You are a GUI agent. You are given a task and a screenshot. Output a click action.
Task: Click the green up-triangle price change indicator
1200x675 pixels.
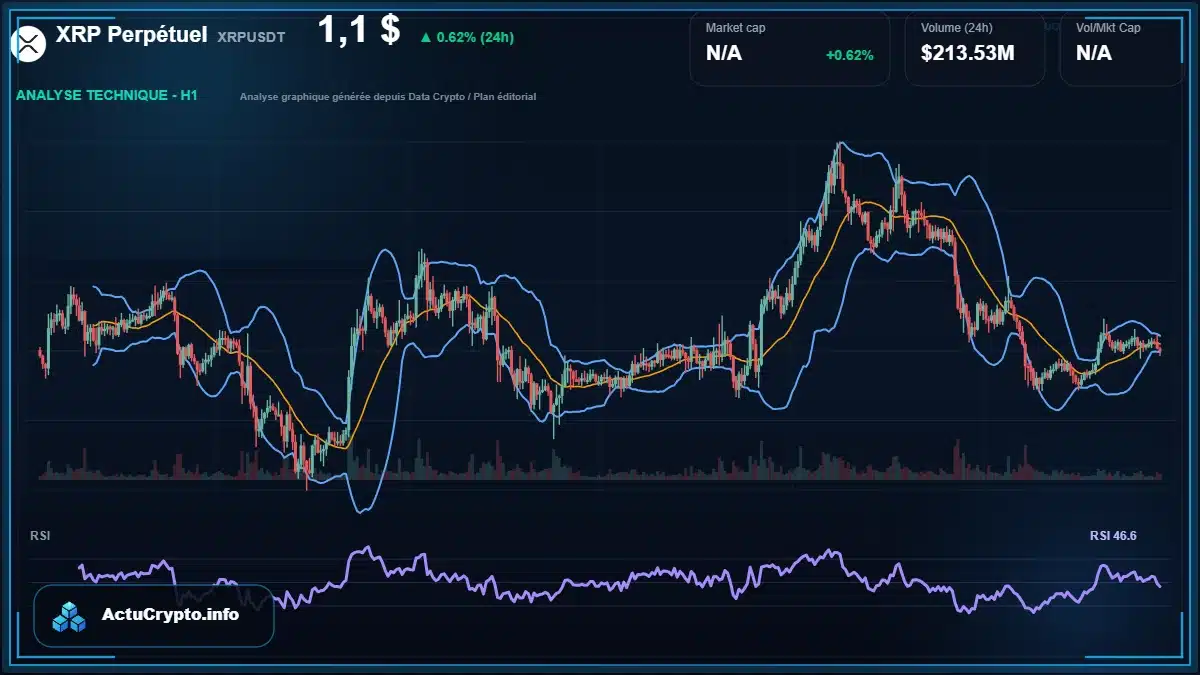click(426, 38)
